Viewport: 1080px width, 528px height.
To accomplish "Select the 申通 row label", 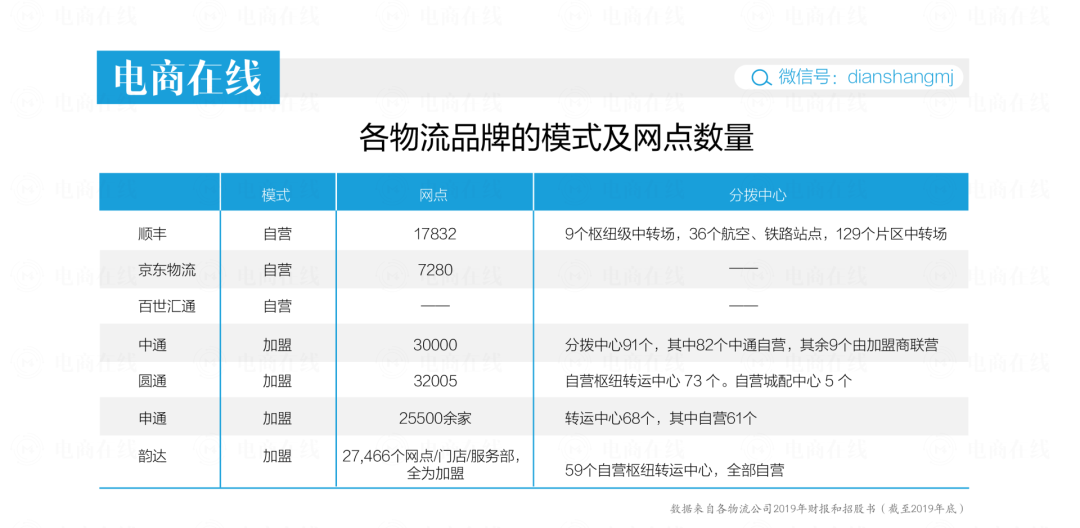I will 153,418.
